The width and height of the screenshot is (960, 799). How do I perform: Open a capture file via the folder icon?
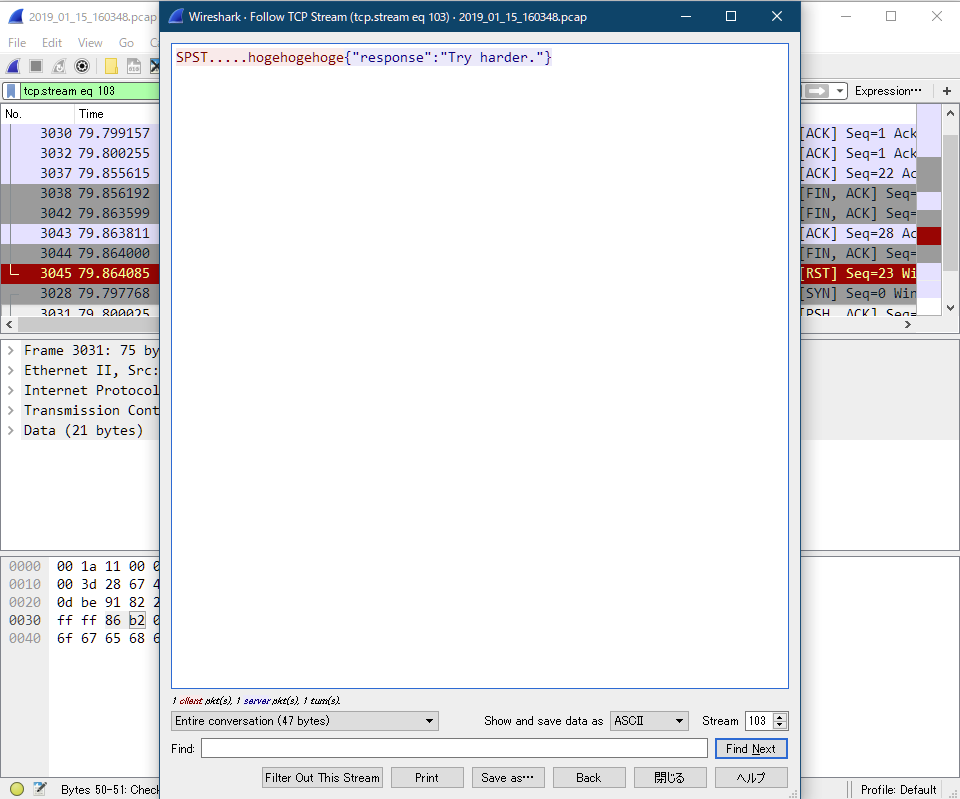click(x=111, y=66)
